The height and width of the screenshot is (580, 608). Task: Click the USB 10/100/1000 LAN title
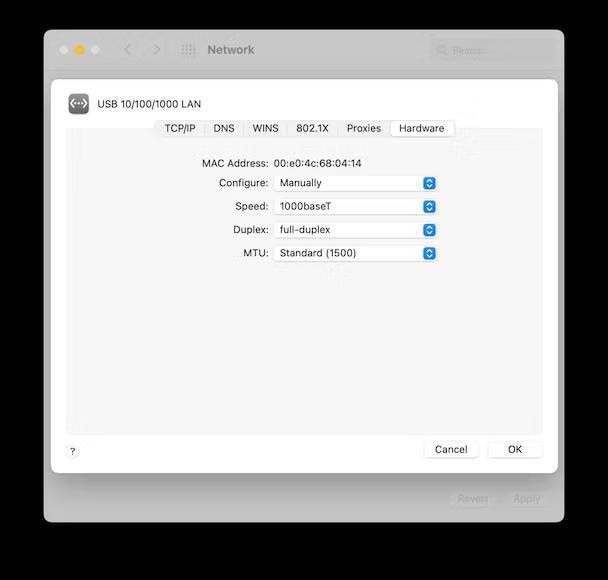point(149,104)
